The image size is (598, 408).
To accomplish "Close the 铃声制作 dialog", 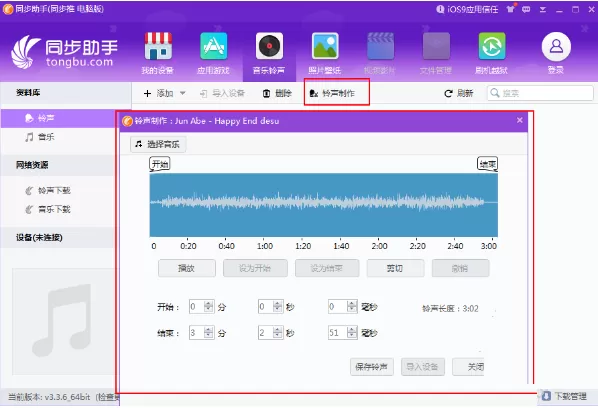I will click(x=519, y=120).
